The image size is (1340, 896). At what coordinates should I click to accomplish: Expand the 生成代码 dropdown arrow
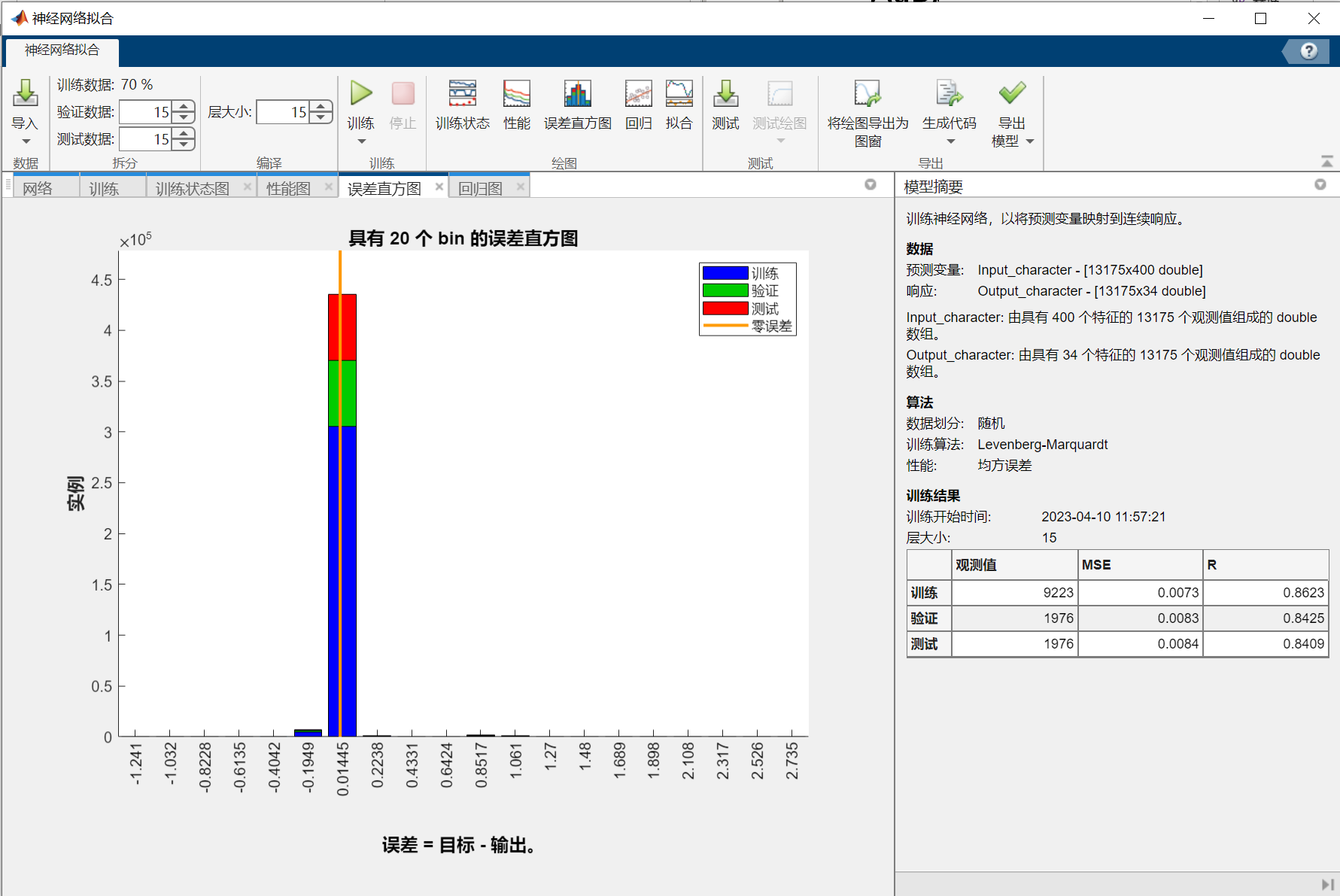pyautogui.click(x=950, y=141)
